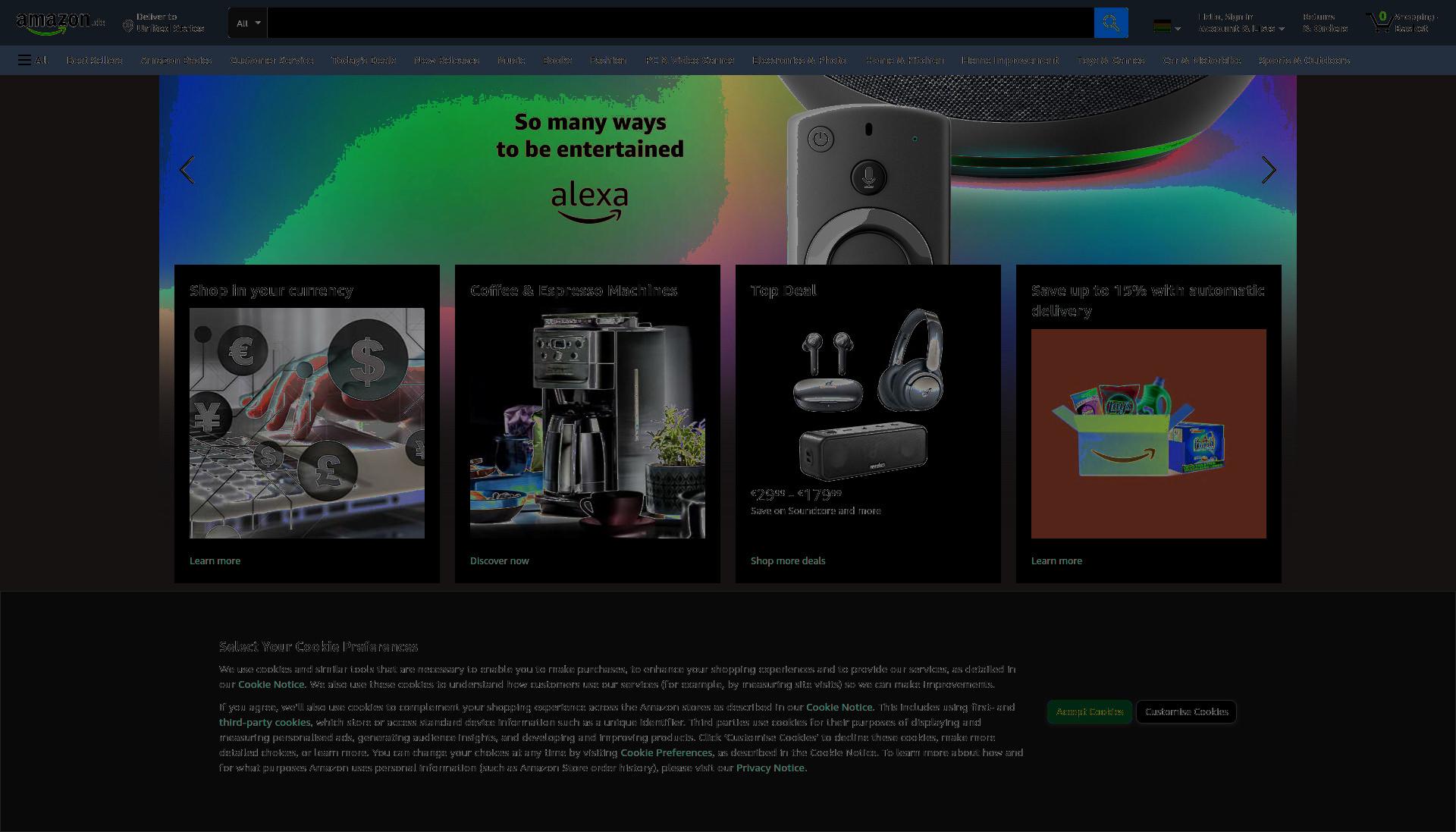
Task: Open Amazon Basics in nav bar
Action: pyautogui.click(x=176, y=60)
